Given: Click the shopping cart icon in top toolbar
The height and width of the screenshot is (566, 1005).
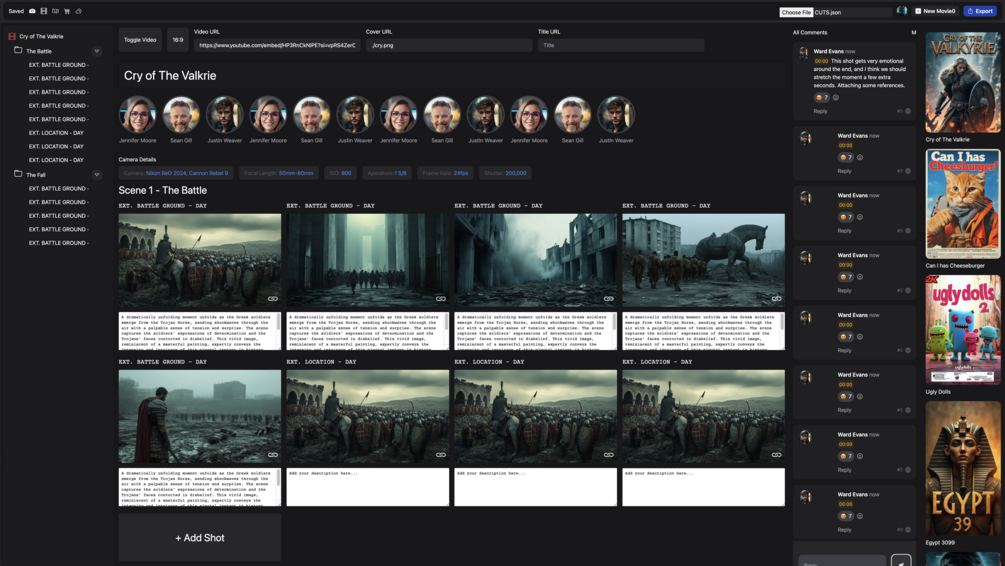Looking at the screenshot, I should [x=67, y=11].
